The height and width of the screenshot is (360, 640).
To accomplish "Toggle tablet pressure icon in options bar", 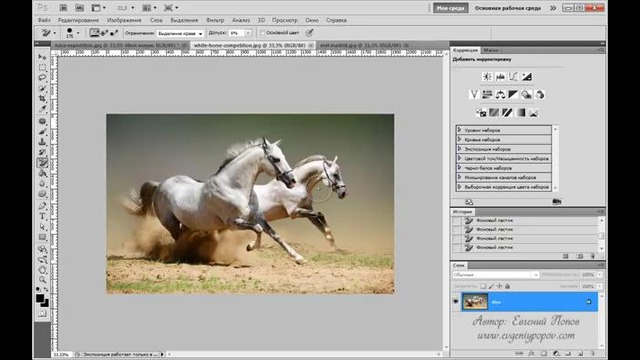I will click(309, 33).
